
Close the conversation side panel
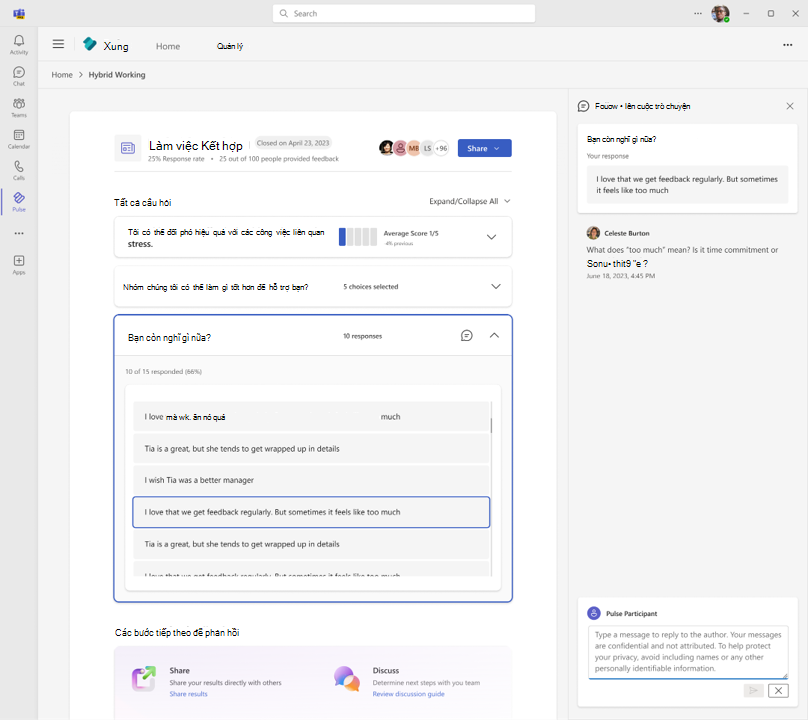point(789,106)
